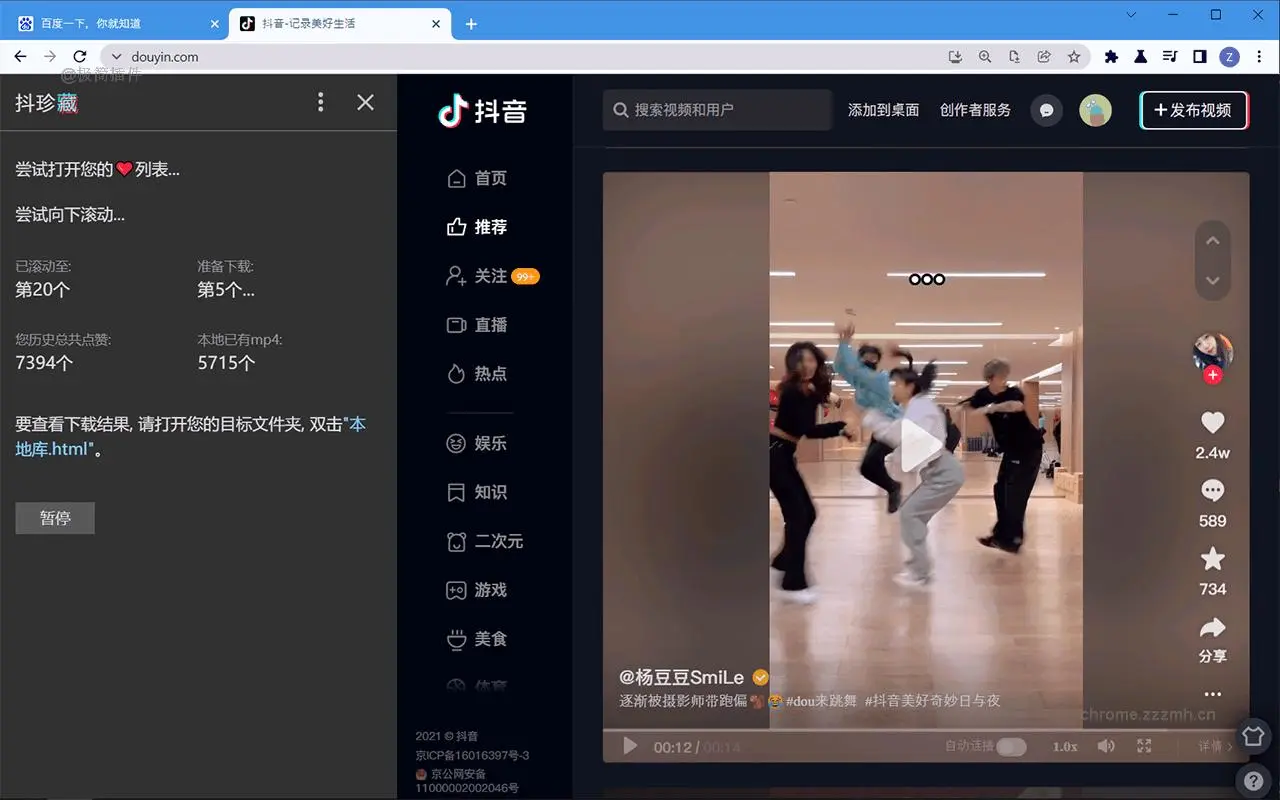Open the comments on the video
This screenshot has width=1280, height=800.
pos(1212,490)
